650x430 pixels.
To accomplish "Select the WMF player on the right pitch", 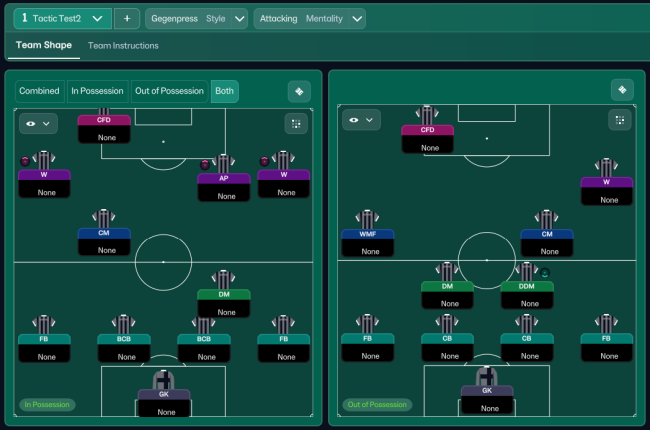I will (x=367, y=235).
